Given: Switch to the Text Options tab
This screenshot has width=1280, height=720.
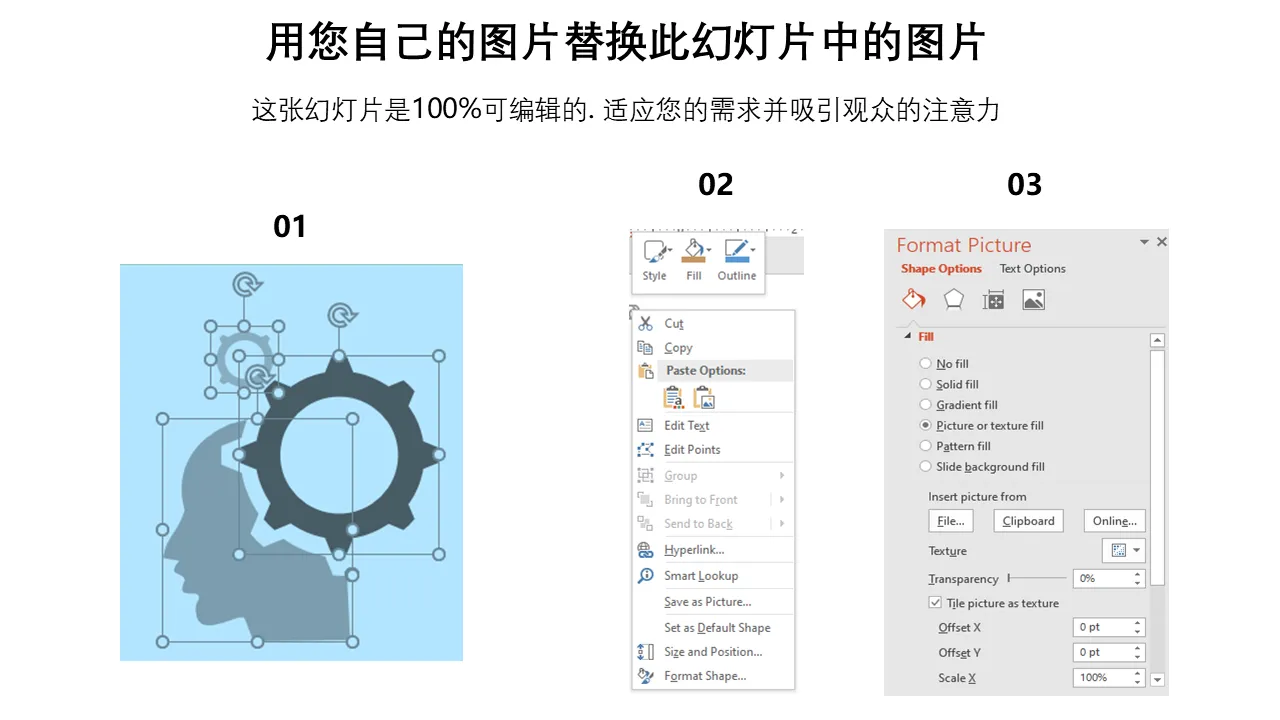Looking at the screenshot, I should [x=1032, y=268].
